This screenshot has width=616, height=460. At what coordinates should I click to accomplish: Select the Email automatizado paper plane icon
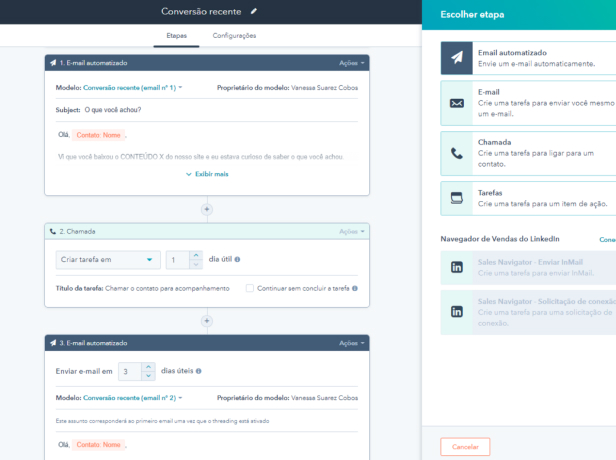(457, 59)
